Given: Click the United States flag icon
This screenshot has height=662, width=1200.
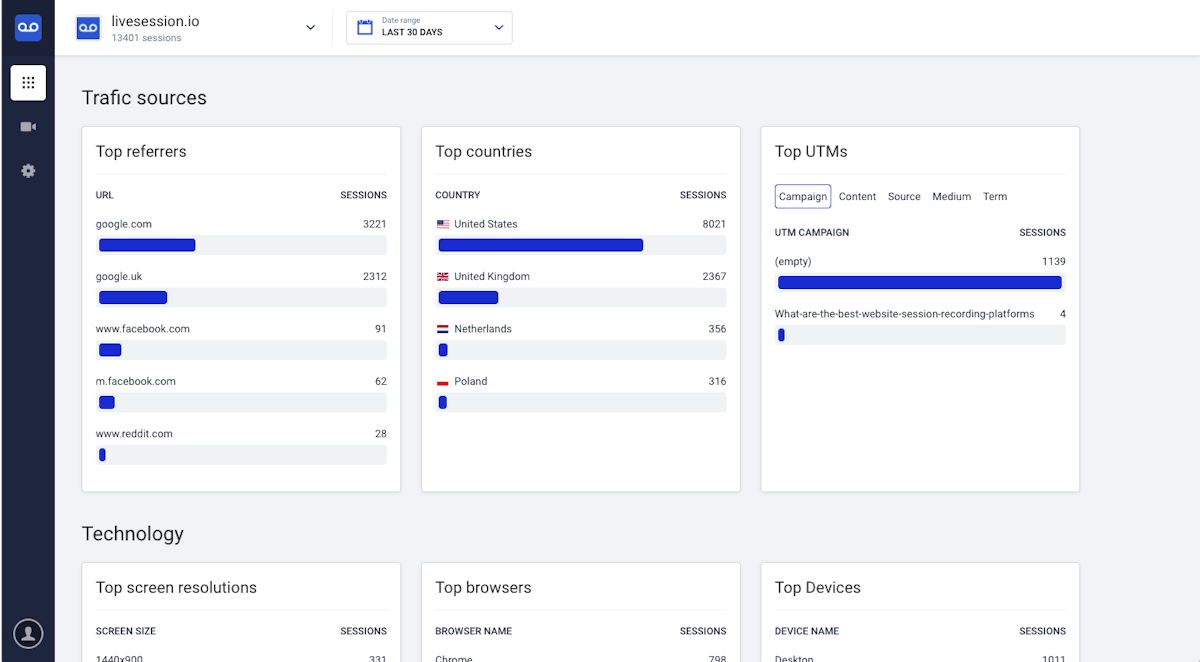Looking at the screenshot, I should 443,224.
